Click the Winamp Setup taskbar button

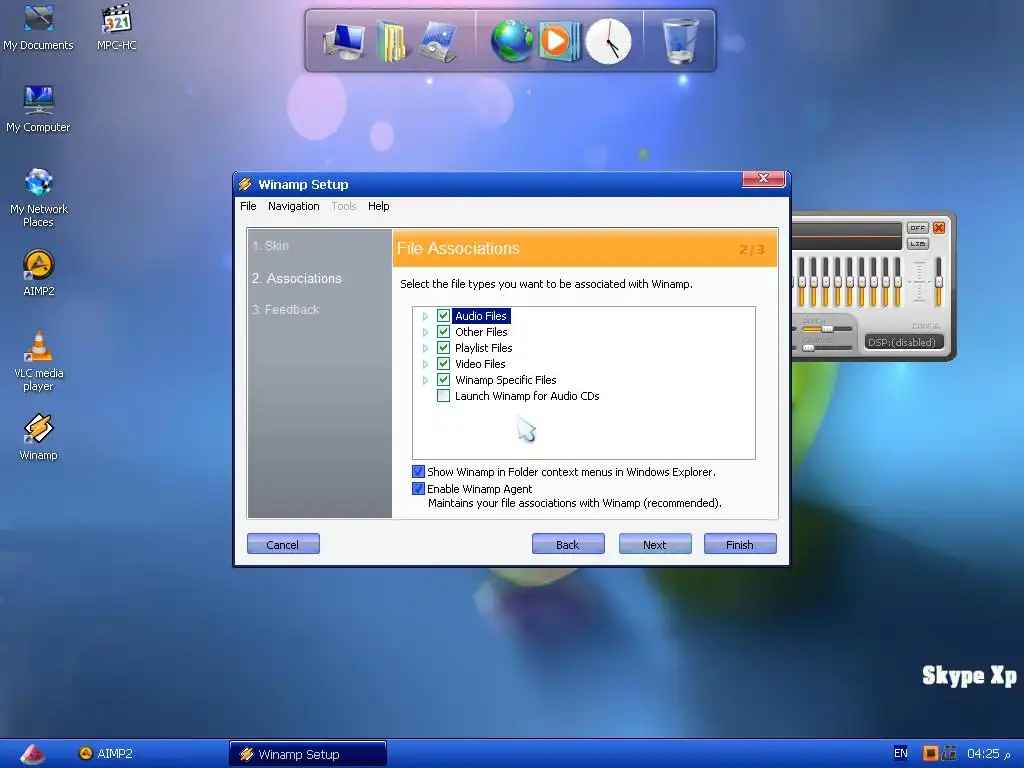coord(308,754)
